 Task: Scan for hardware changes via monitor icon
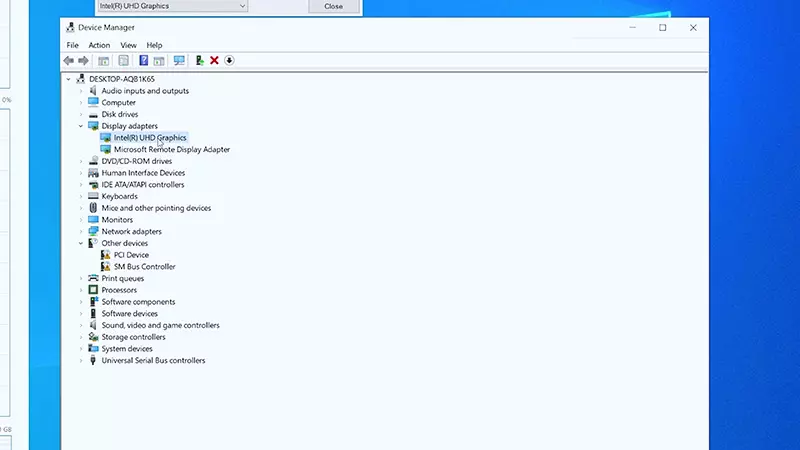[x=179, y=61]
